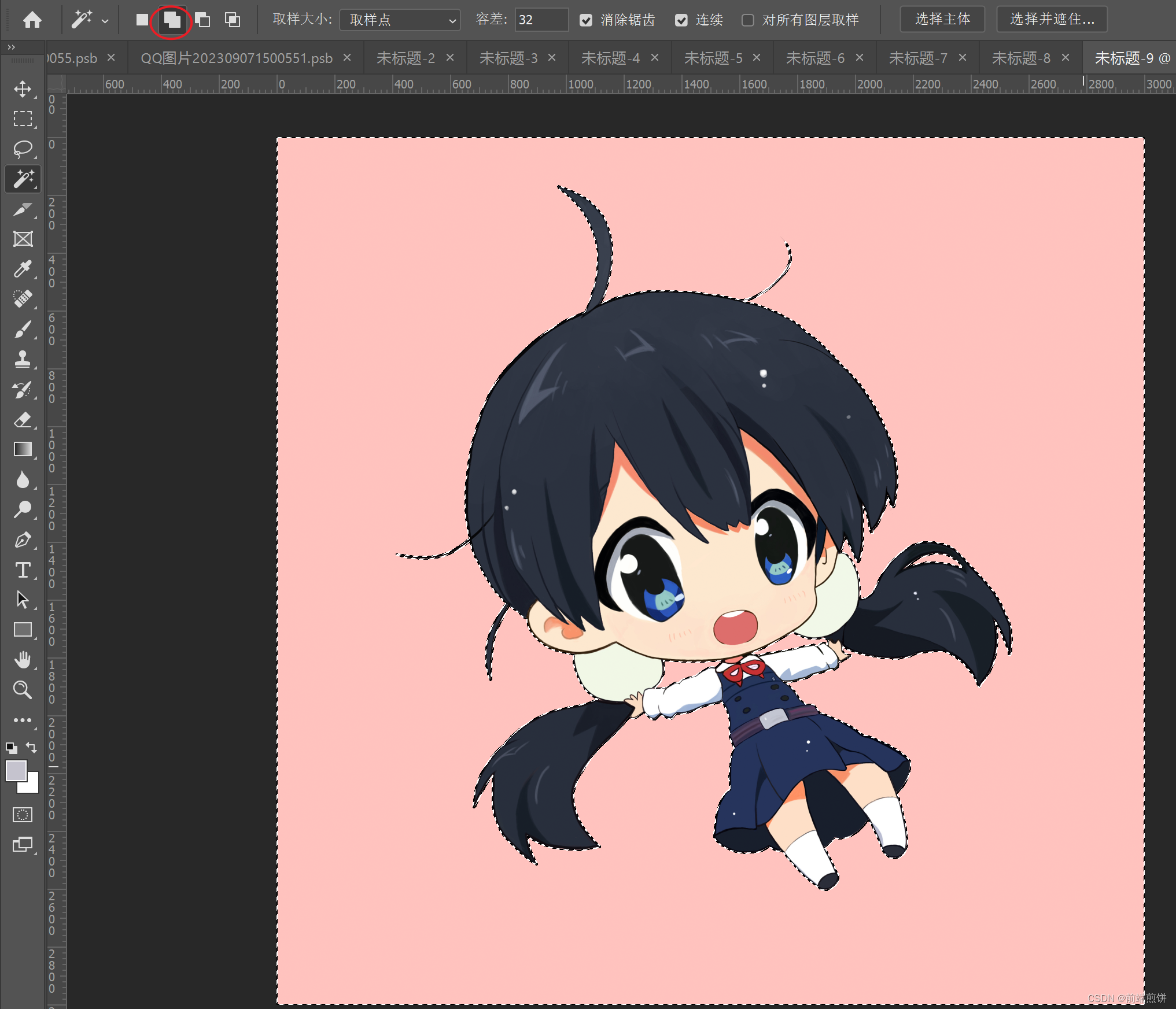Image resolution: width=1176 pixels, height=1009 pixels.
Task: Select the Hand tool
Action: tap(23, 660)
